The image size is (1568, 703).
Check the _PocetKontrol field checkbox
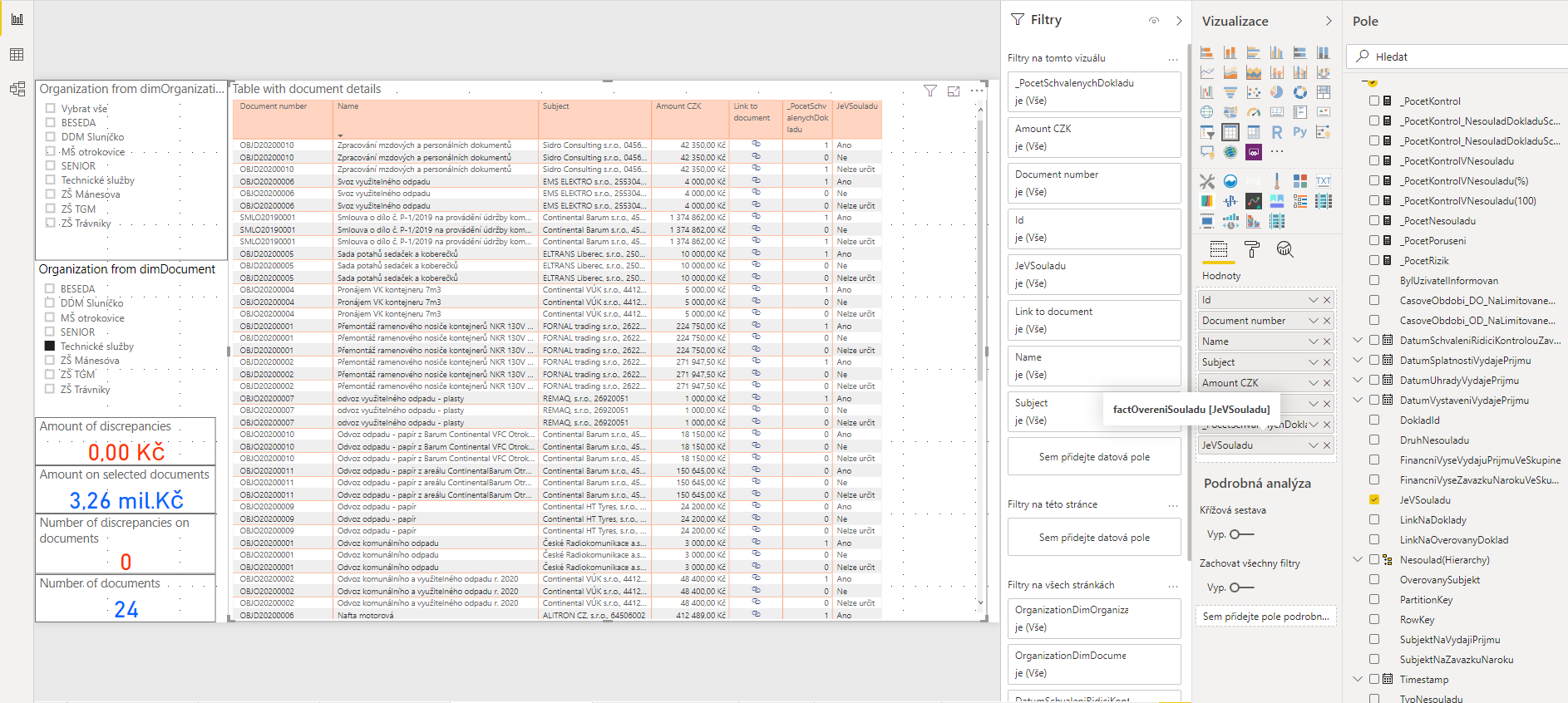[1374, 101]
